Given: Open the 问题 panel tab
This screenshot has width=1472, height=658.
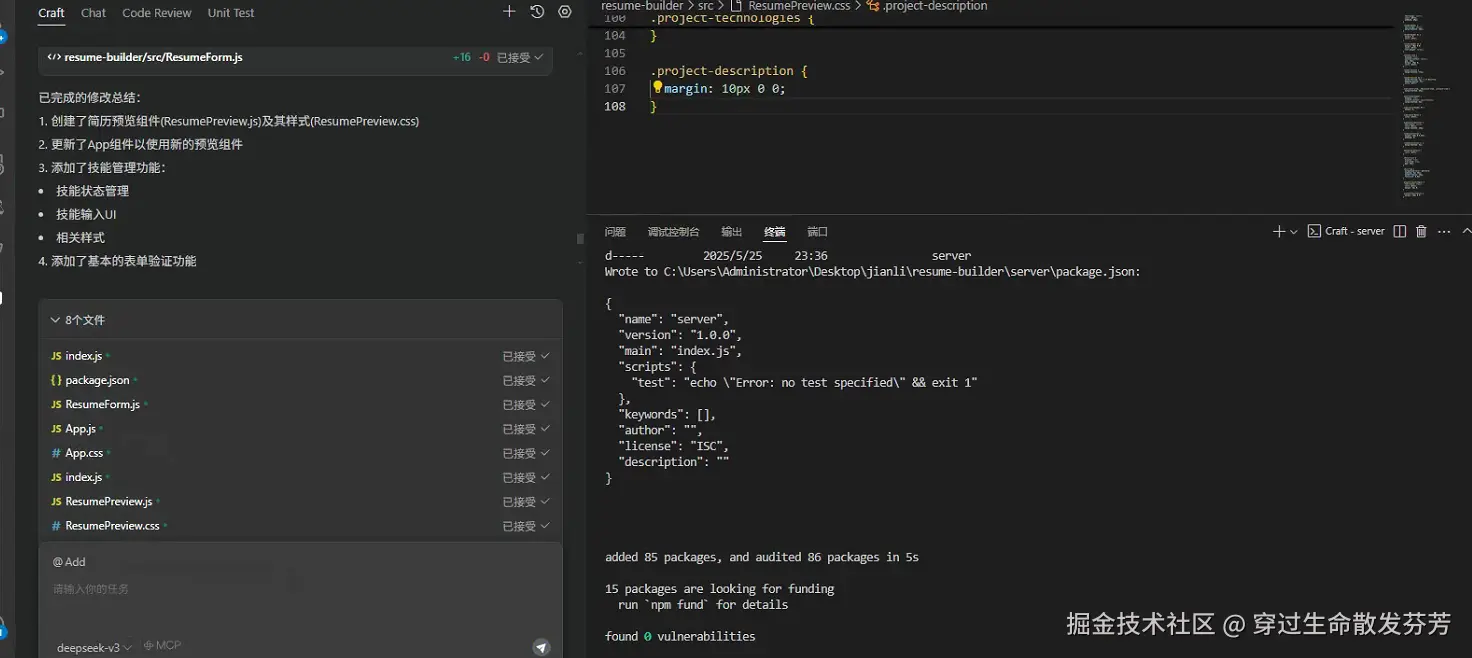Looking at the screenshot, I should tap(615, 232).
